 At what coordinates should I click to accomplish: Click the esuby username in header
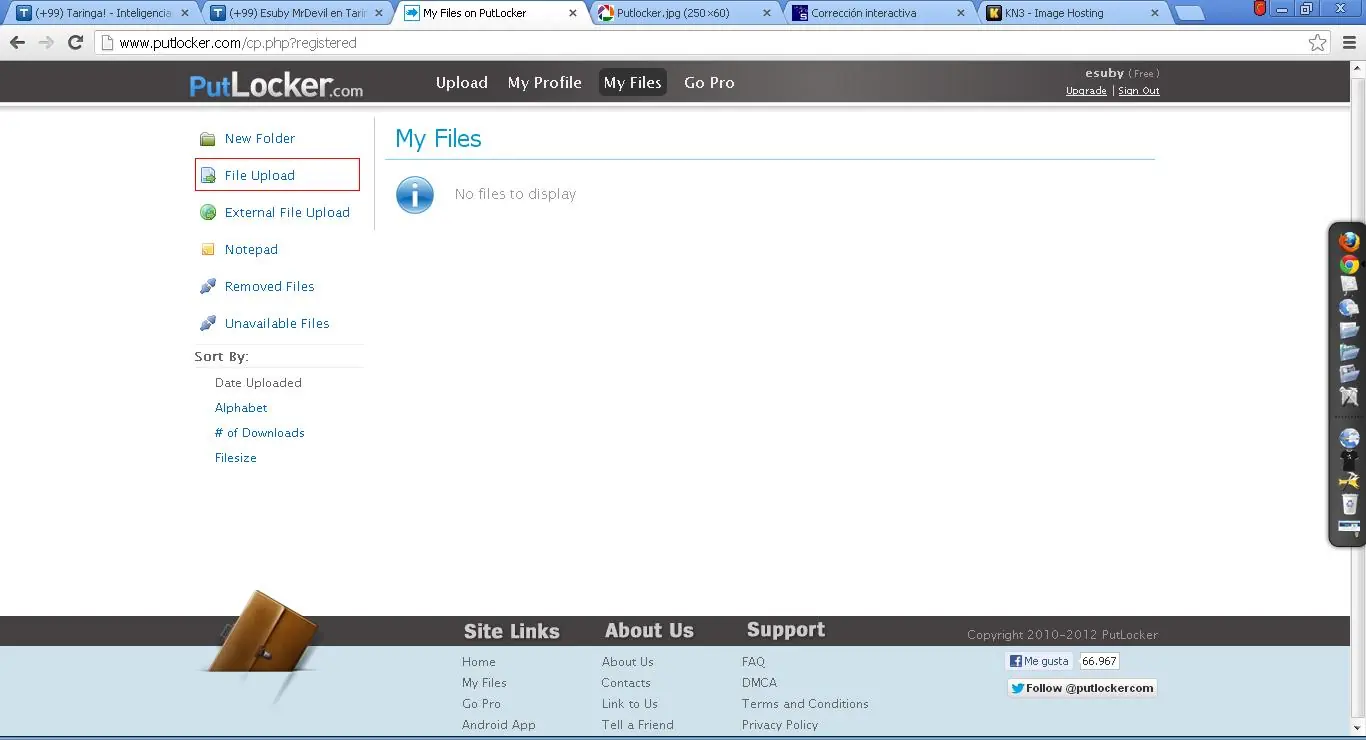(1104, 73)
